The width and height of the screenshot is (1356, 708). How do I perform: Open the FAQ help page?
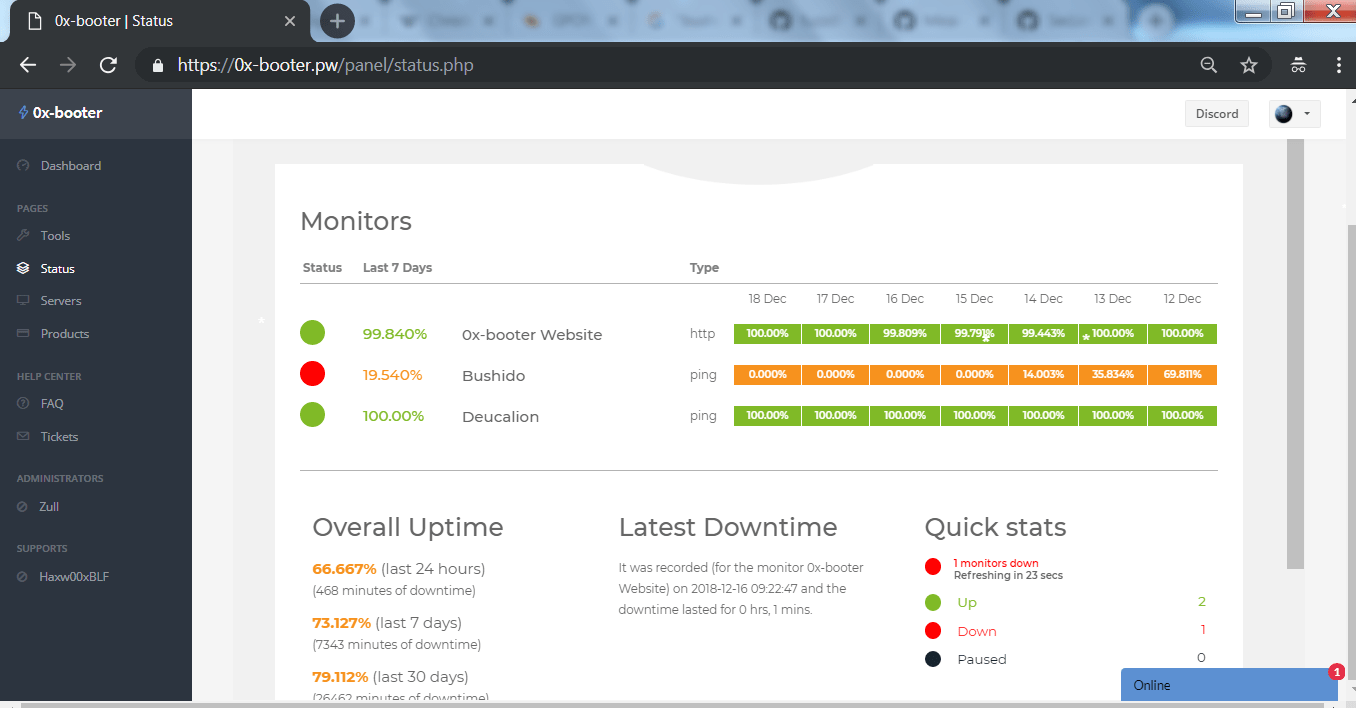tap(52, 404)
